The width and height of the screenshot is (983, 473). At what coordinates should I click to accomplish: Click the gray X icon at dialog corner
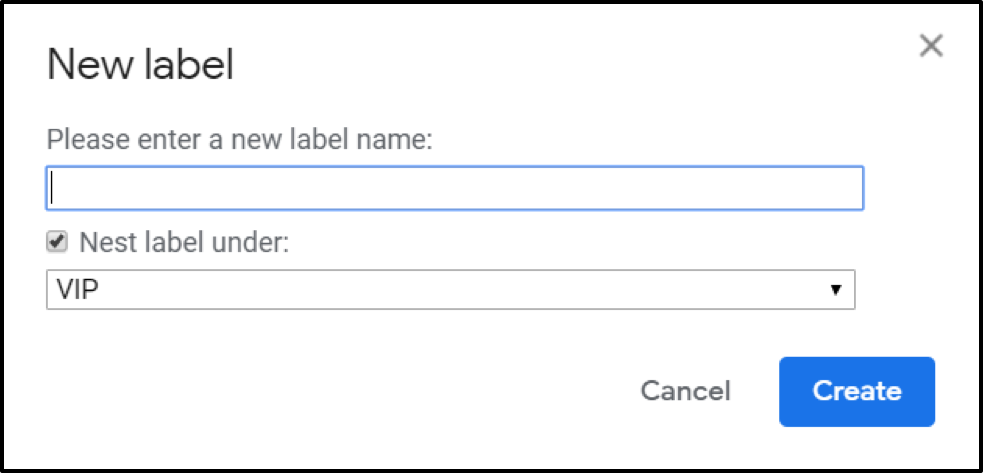coord(931,45)
